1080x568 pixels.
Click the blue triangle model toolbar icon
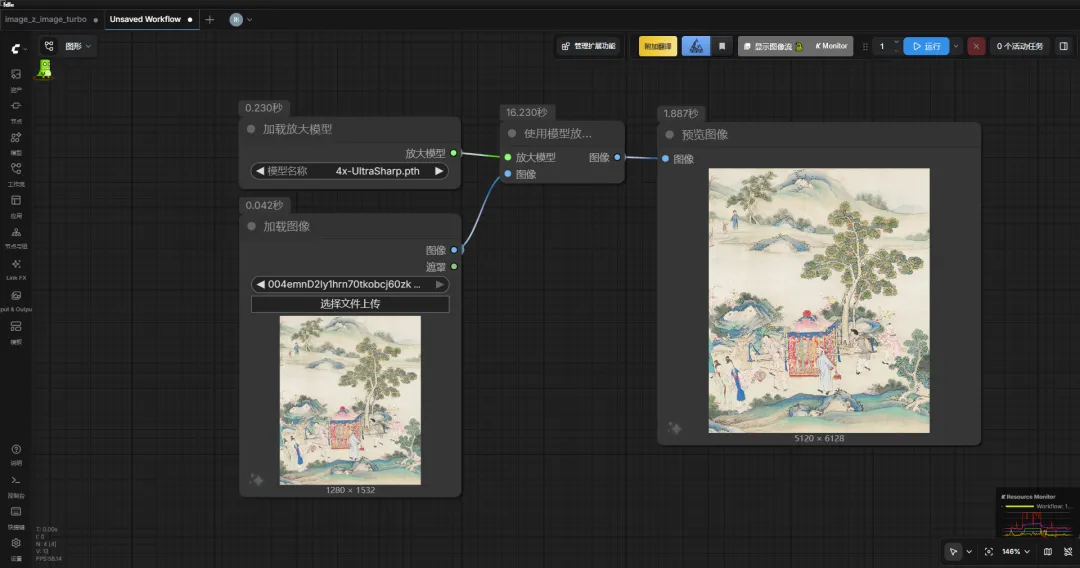coord(696,46)
